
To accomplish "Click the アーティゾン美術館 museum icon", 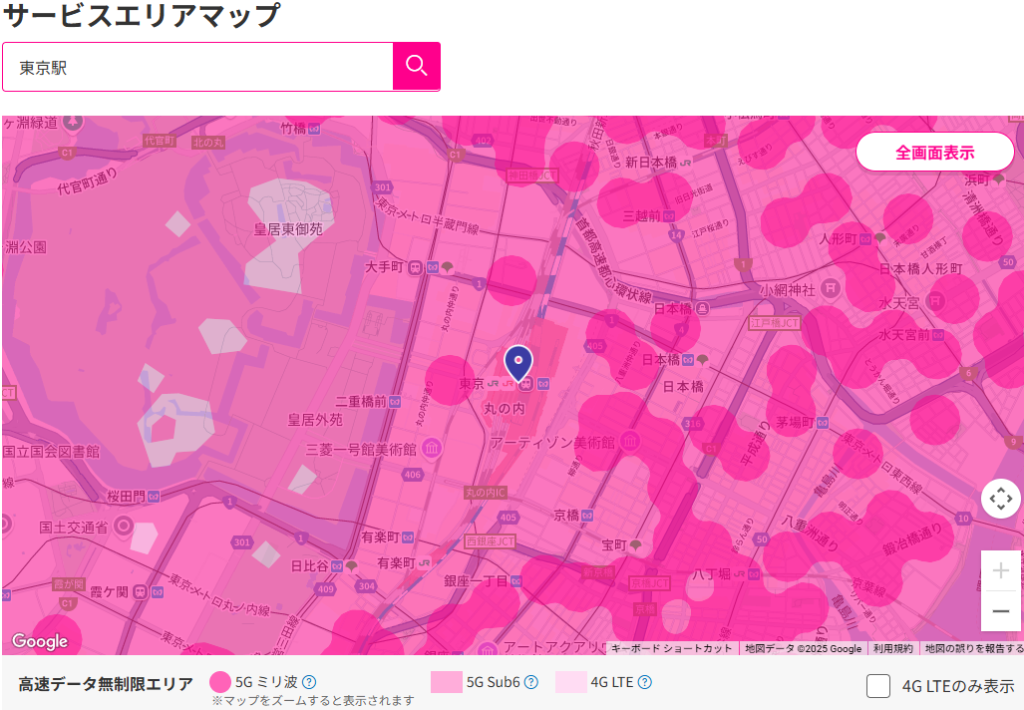I will [x=630, y=442].
